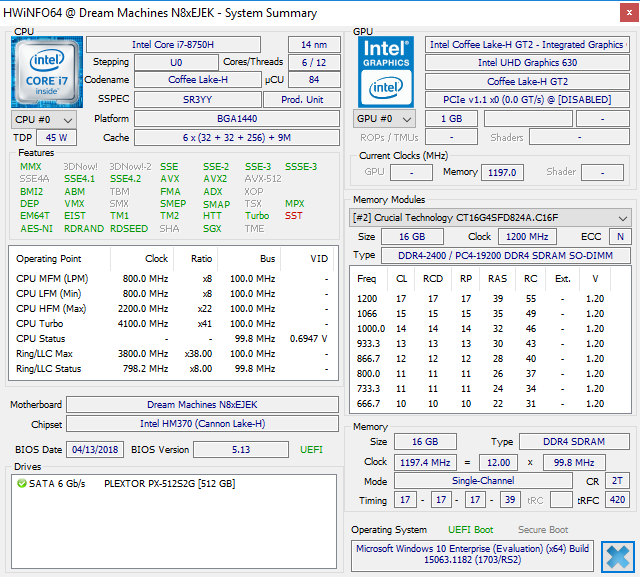Click the PCIe v1.1 x0 DISABLED field
Image resolution: width=640 pixels, height=577 pixels.
tap(527, 100)
